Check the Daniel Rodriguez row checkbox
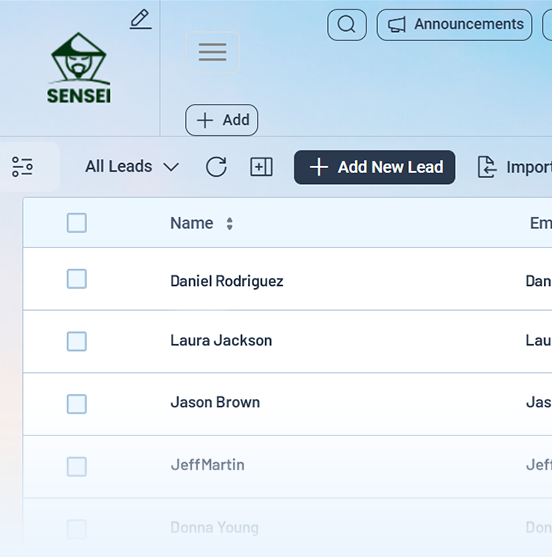552x557 pixels. [x=77, y=279]
